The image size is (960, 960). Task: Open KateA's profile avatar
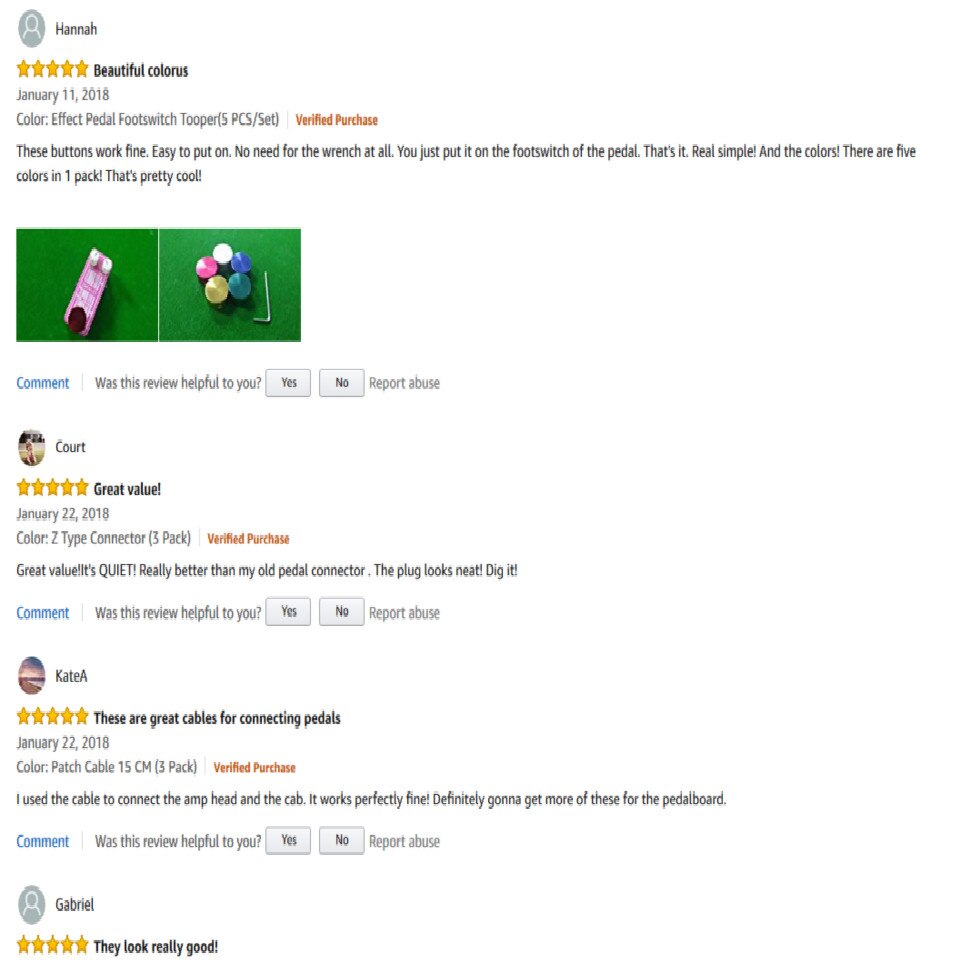pyautogui.click(x=32, y=676)
